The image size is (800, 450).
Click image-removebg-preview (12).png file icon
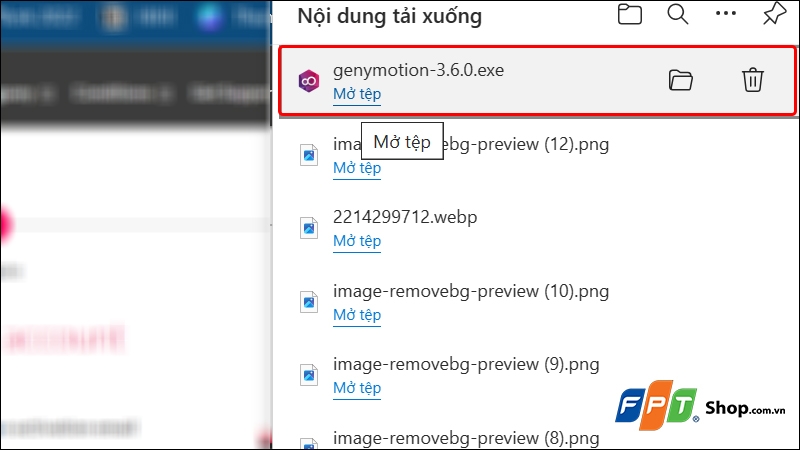pos(309,155)
